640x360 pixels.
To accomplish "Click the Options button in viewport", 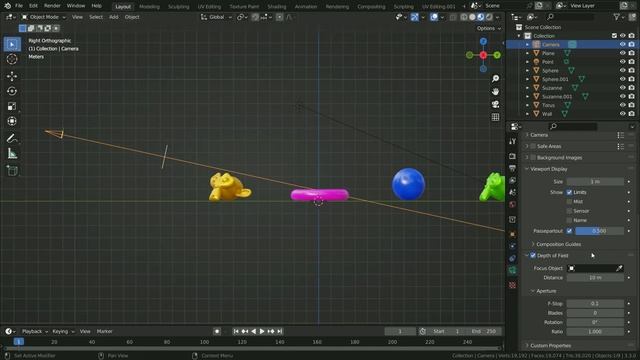I will coord(489,29).
